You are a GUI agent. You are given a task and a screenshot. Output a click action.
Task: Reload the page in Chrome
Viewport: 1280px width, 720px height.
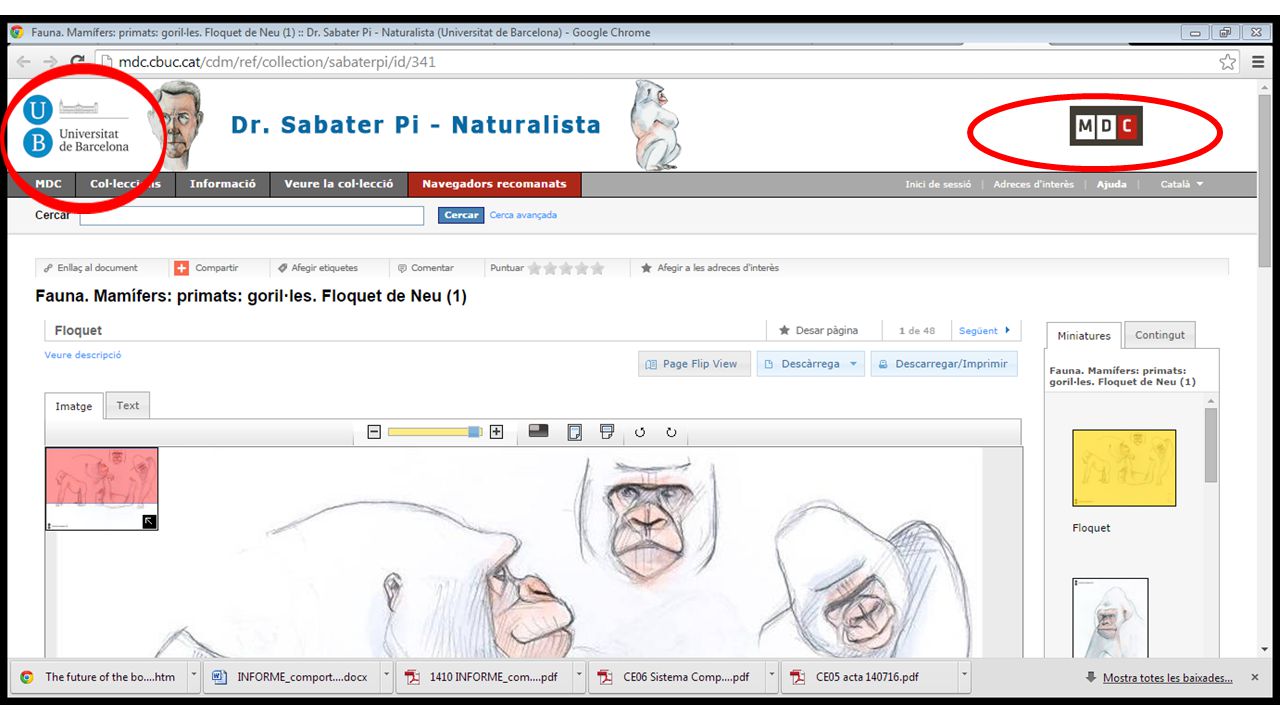(x=77, y=62)
